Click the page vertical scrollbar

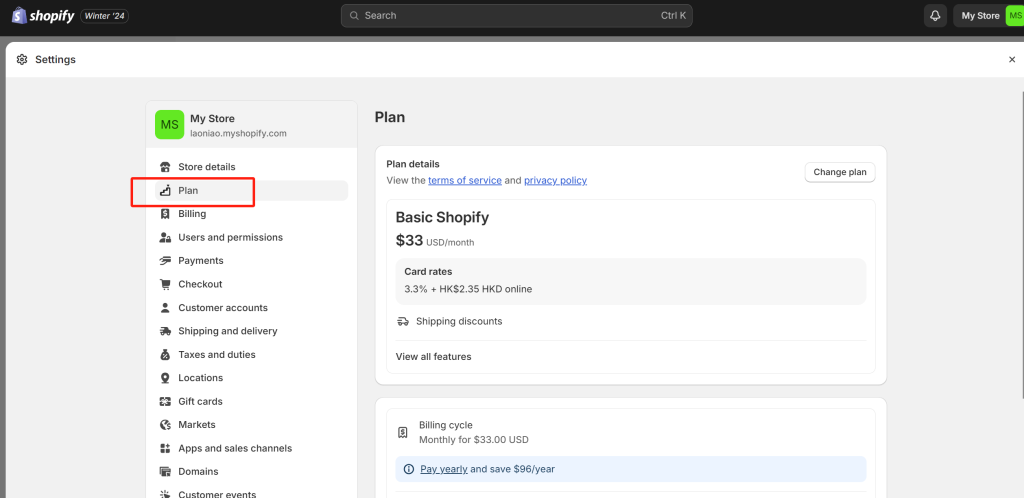point(1021,245)
